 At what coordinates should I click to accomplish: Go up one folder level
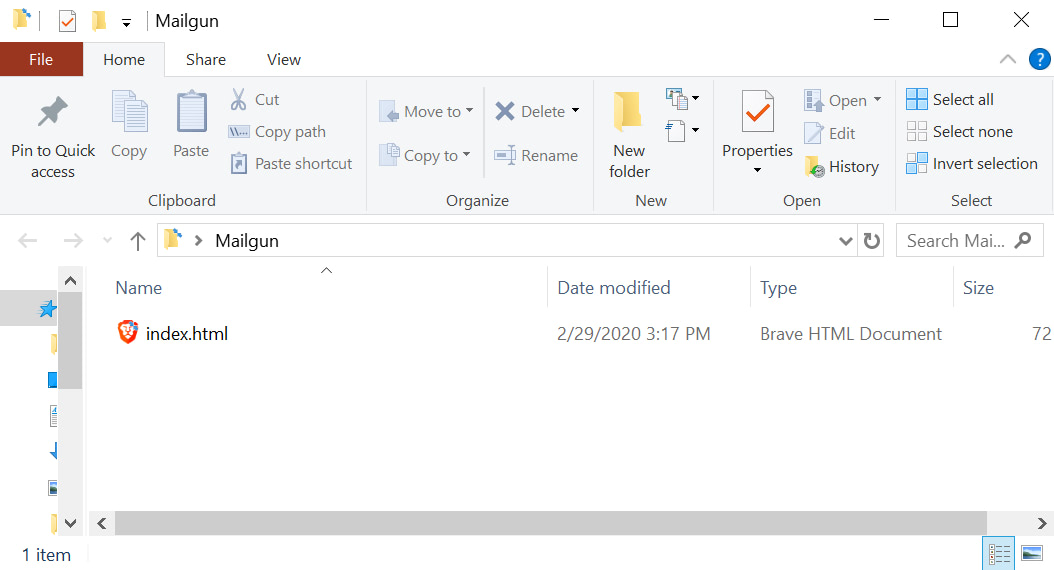(x=138, y=241)
